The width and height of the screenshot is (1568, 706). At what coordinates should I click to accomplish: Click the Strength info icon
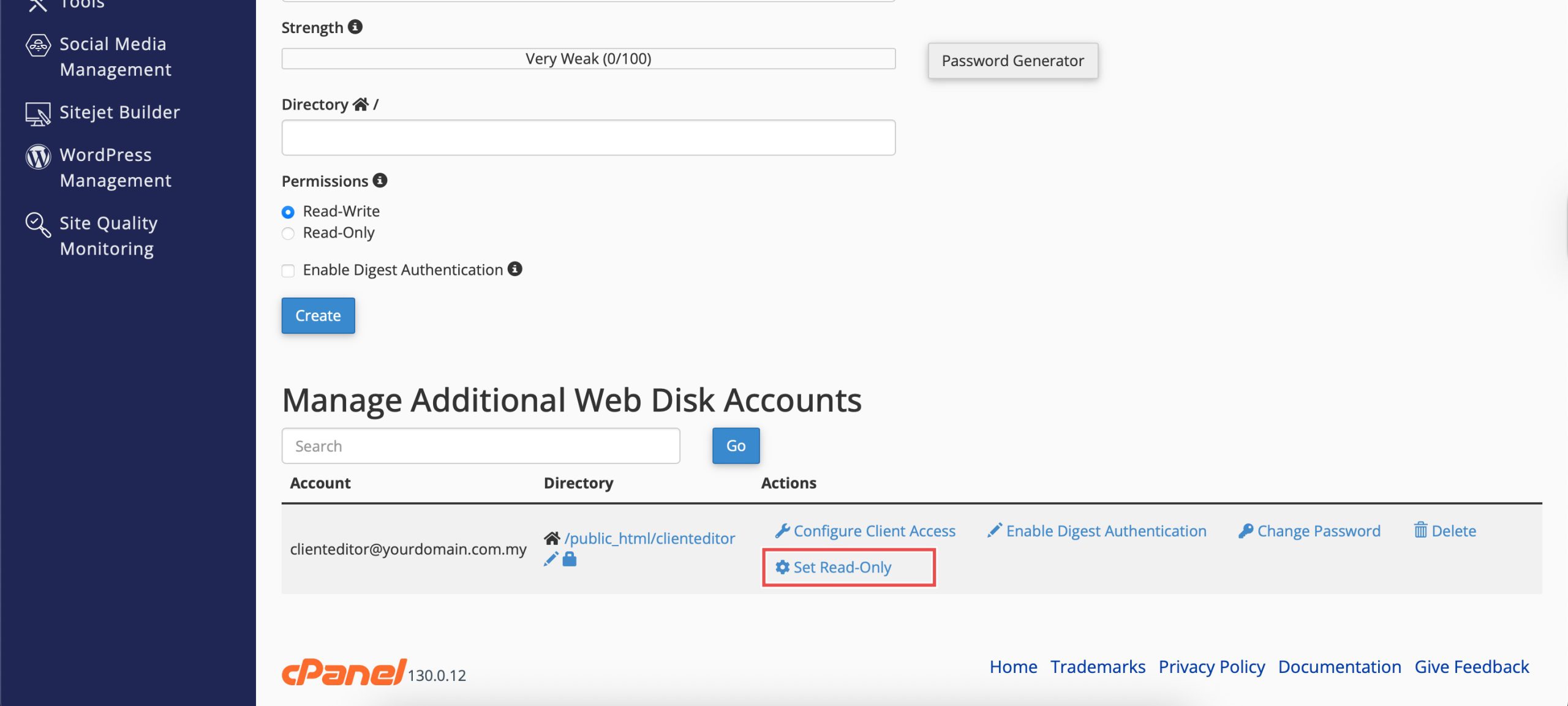point(355,27)
